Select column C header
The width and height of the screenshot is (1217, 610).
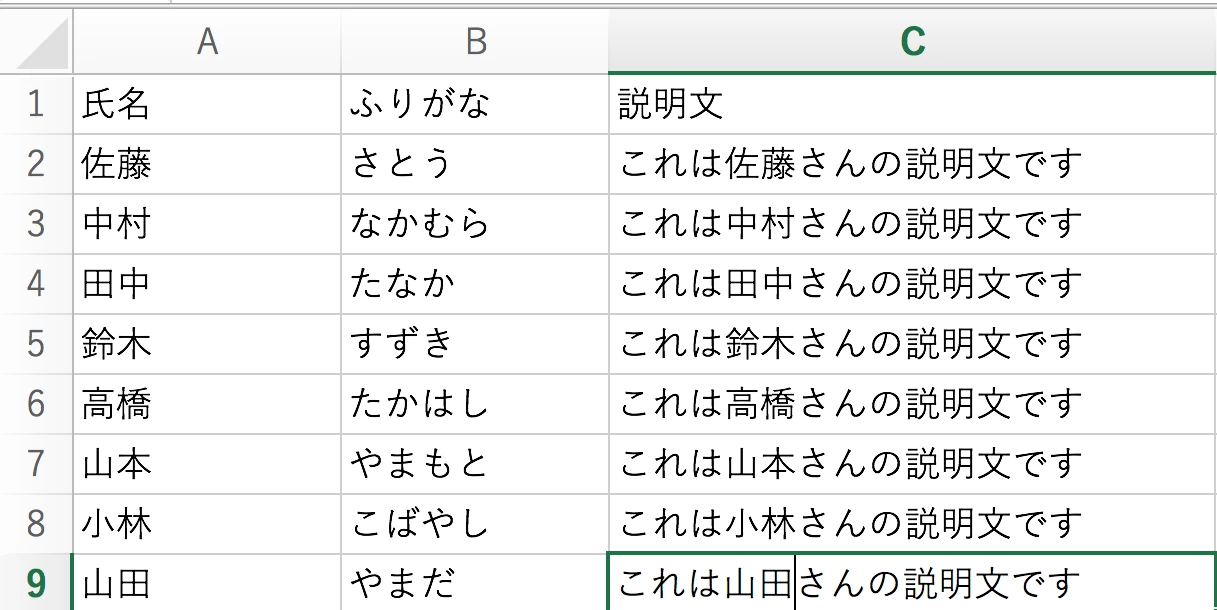point(912,42)
